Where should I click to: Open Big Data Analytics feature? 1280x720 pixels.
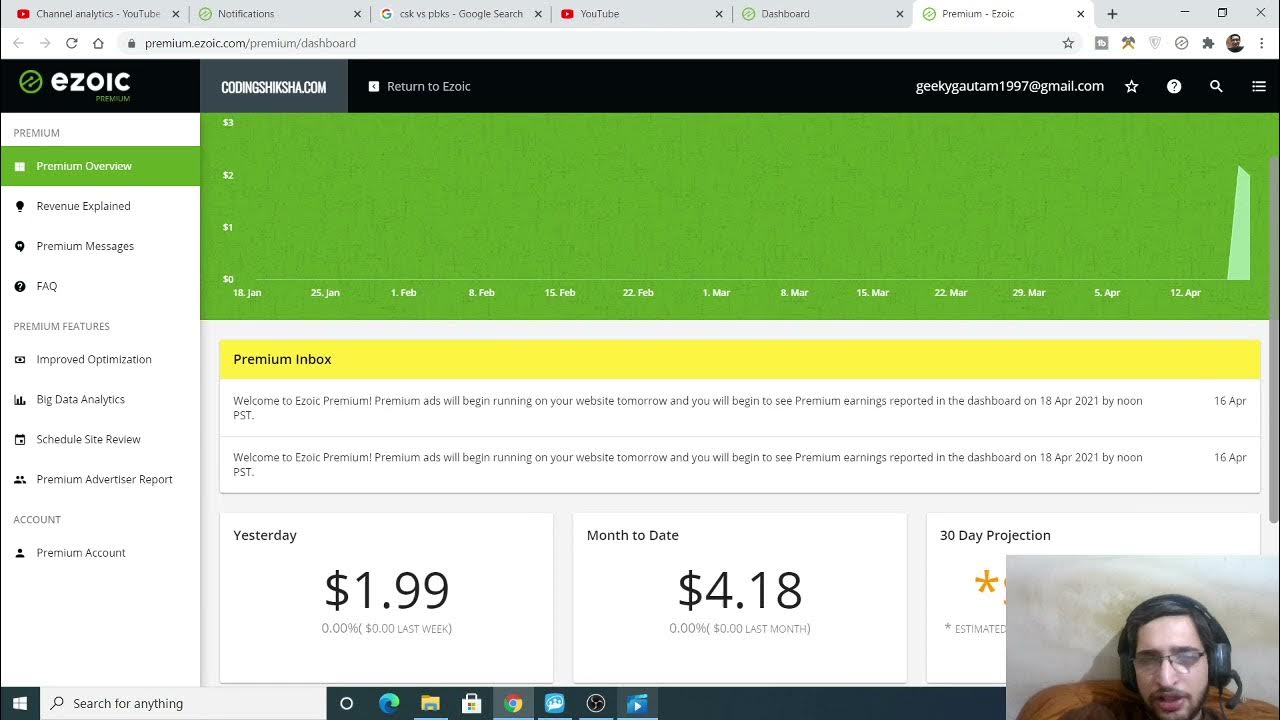click(80, 399)
